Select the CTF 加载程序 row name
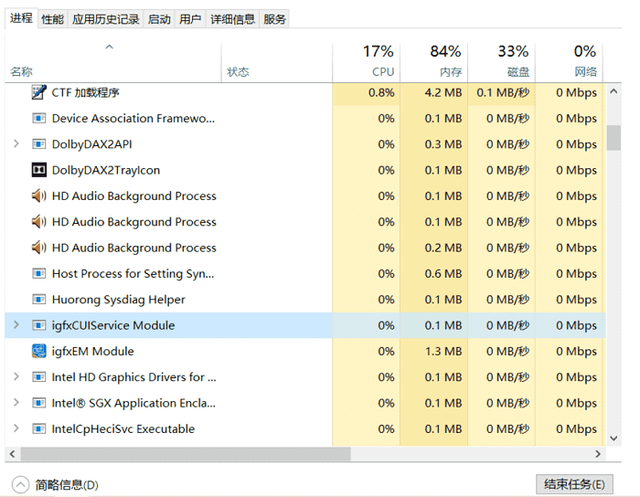Image resolution: width=640 pixels, height=497 pixels. (x=85, y=93)
